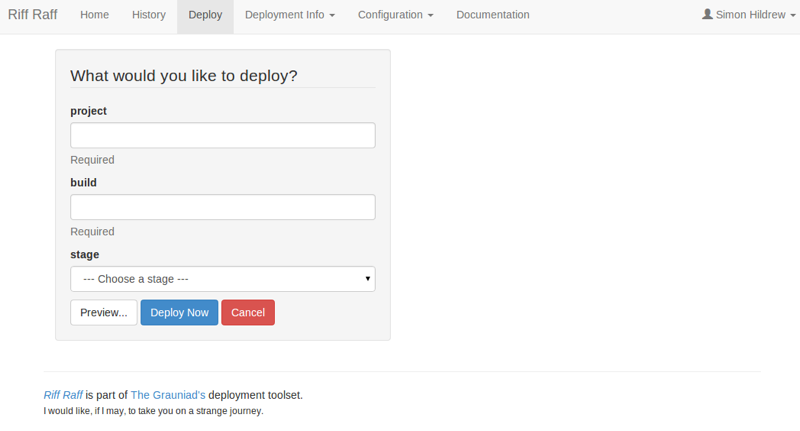800x431 pixels.
Task: Click the Riff Raff brand logo
Action: pos(32,14)
